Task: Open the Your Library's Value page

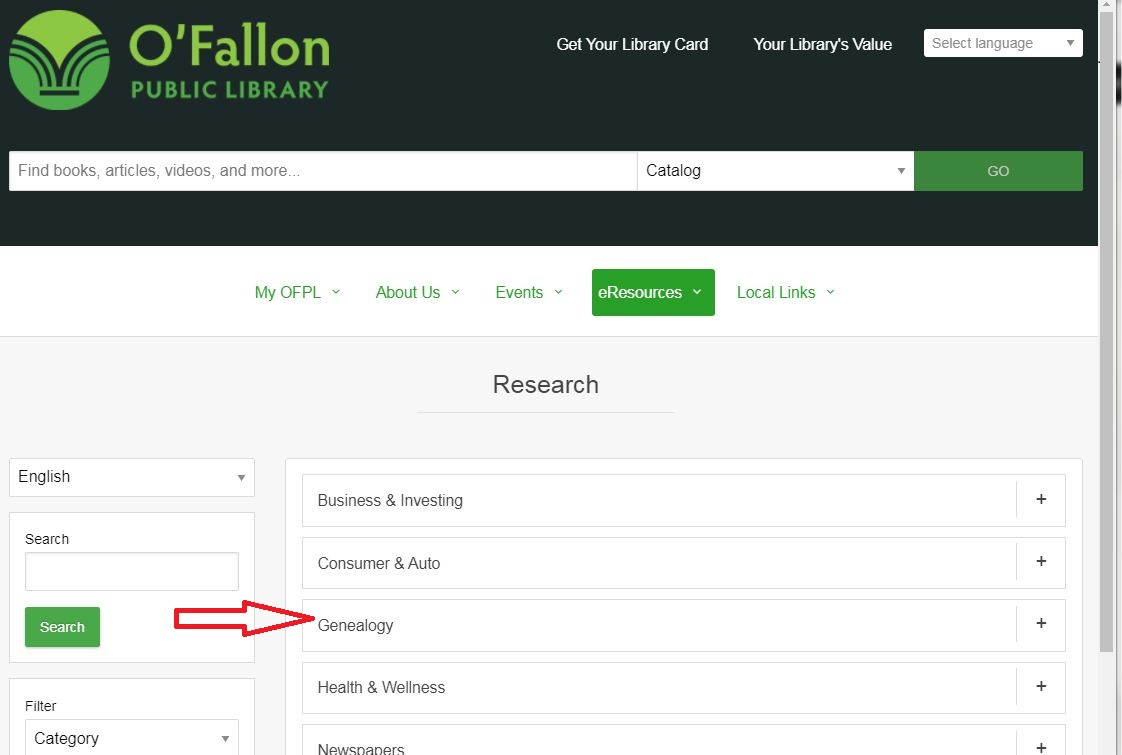Action: coord(822,44)
